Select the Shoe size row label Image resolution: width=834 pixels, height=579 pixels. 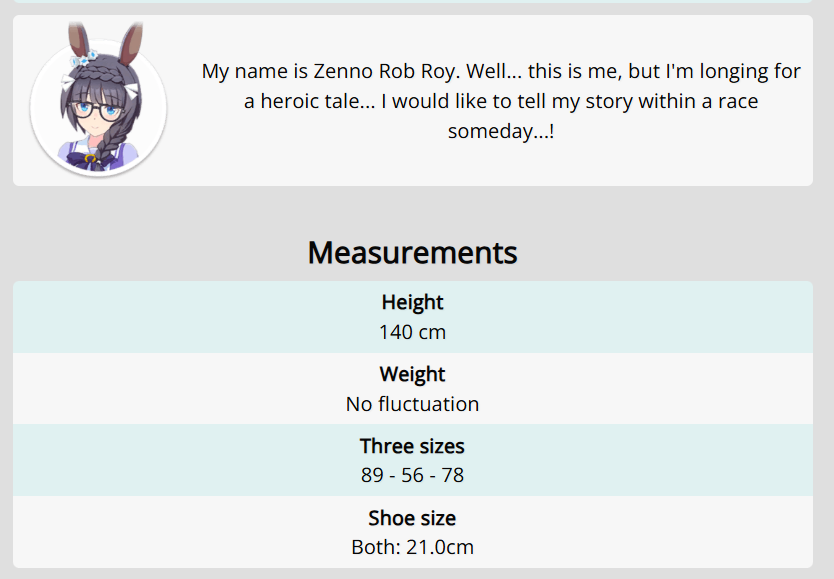(412, 518)
